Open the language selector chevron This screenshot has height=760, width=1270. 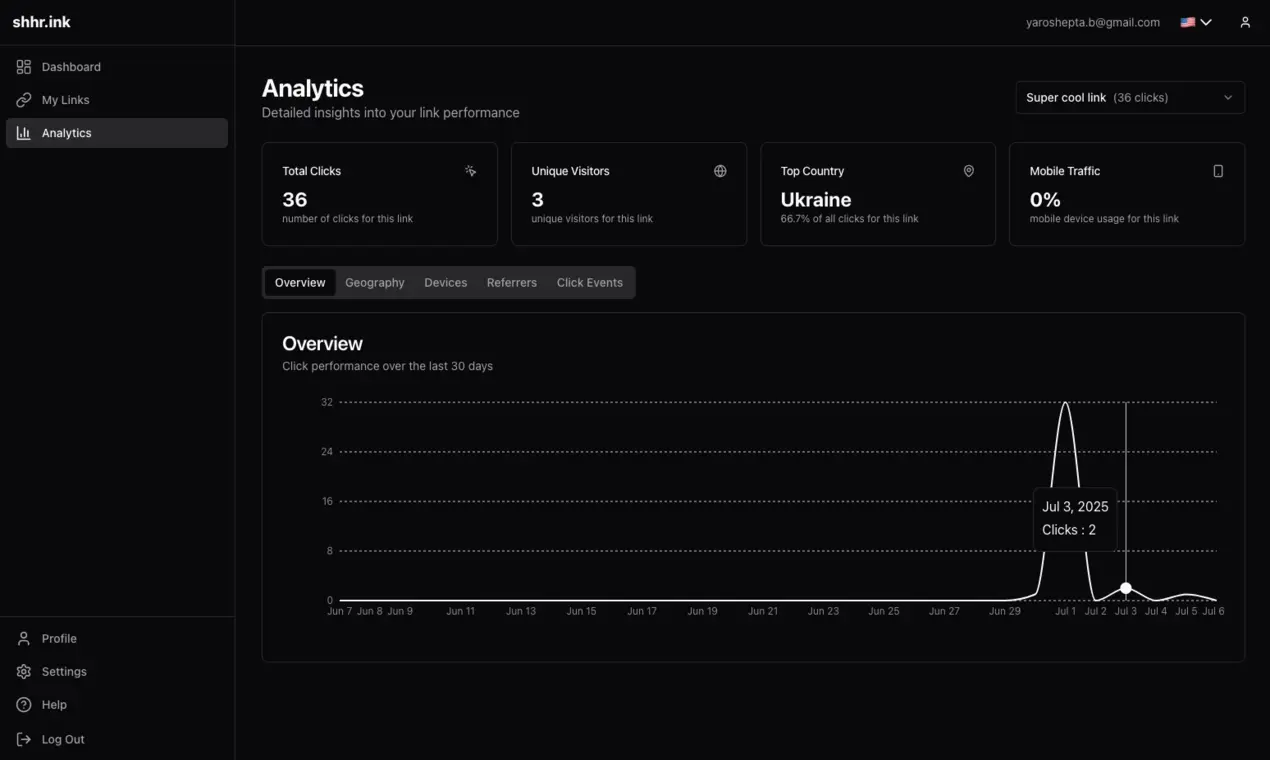click(1206, 22)
